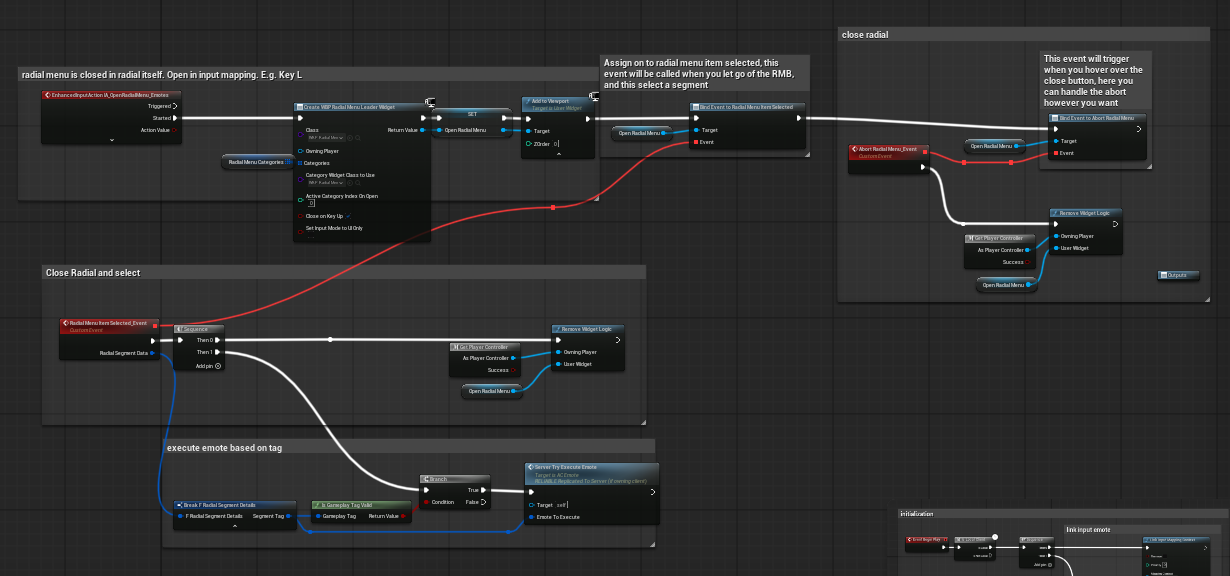
Task: Open the Category Widget Class to Use dropdown
Action: pyautogui.click(x=326, y=182)
